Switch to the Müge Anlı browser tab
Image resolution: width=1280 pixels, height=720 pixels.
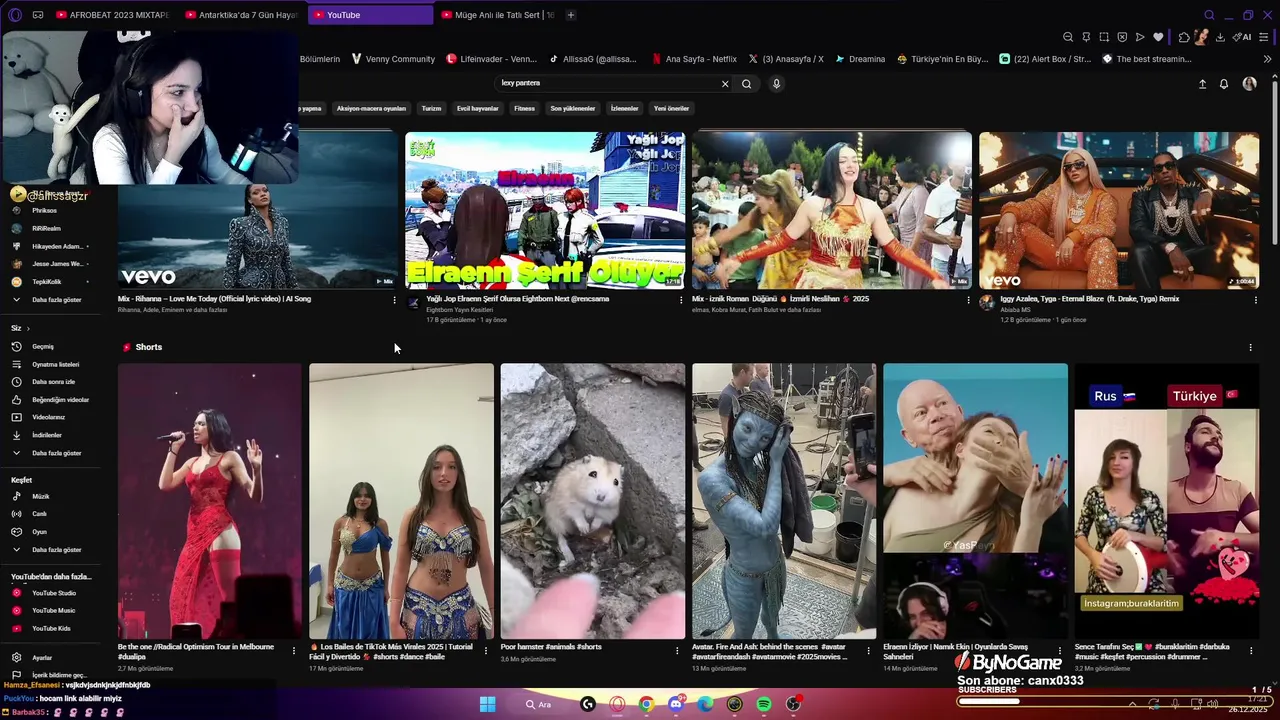click(x=498, y=15)
